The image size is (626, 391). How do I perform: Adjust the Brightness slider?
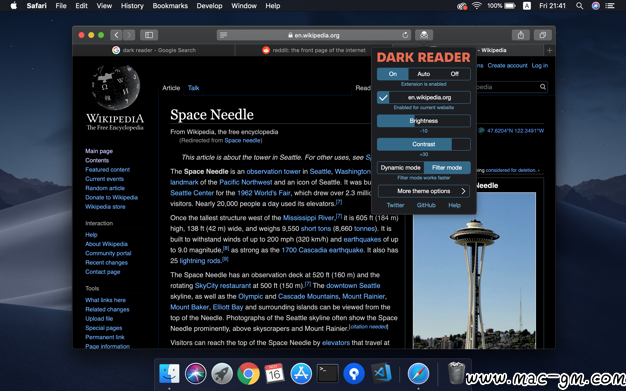pos(424,121)
